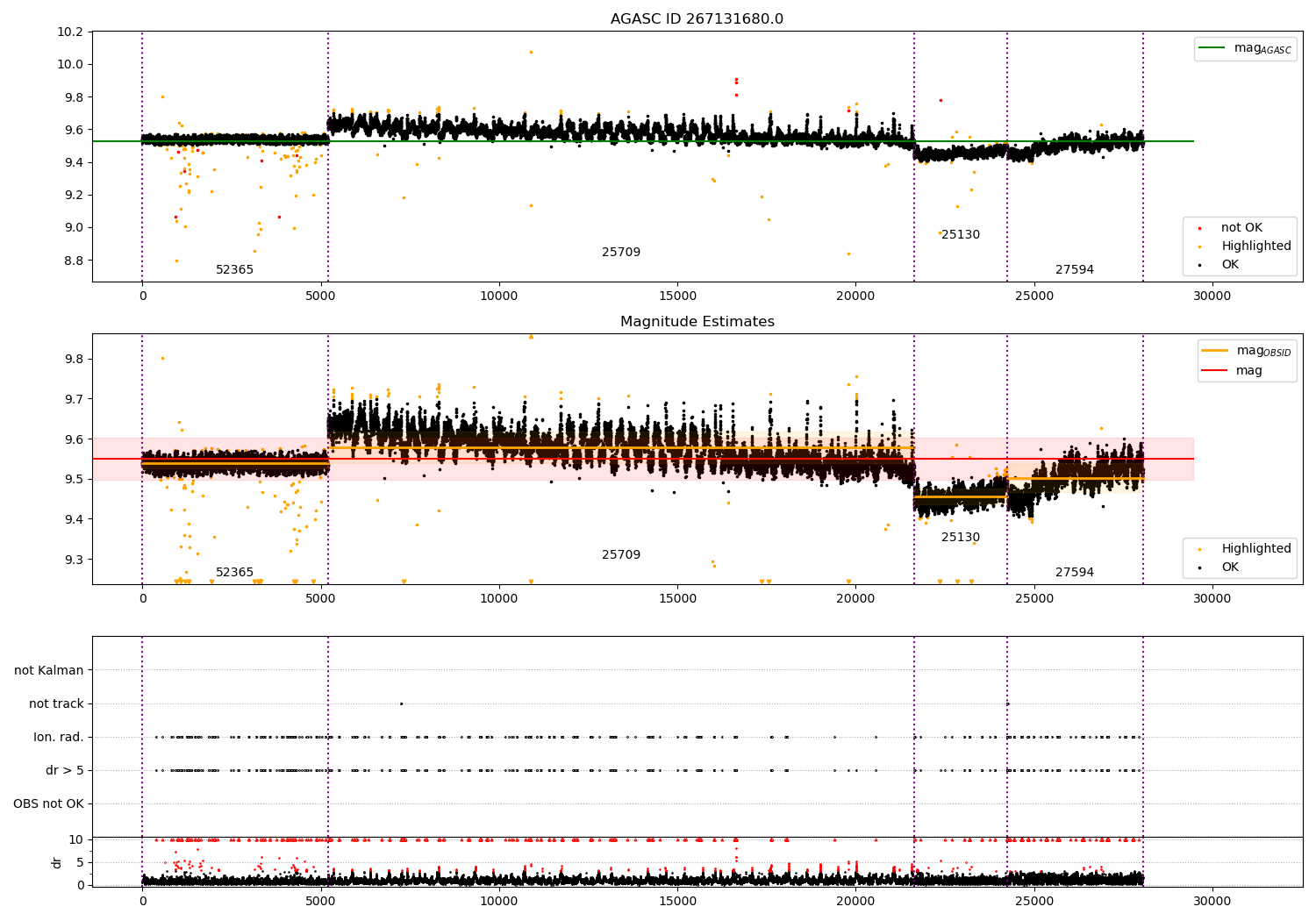Image resolution: width=1316 pixels, height=921 pixels.
Task: Click the red 'mag' legend entry
Action: click(x=1232, y=371)
